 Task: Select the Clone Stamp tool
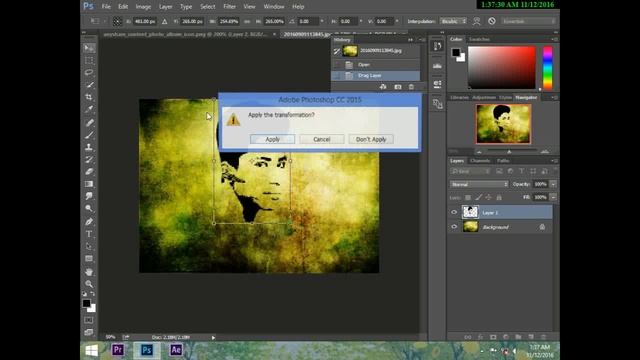point(89,147)
